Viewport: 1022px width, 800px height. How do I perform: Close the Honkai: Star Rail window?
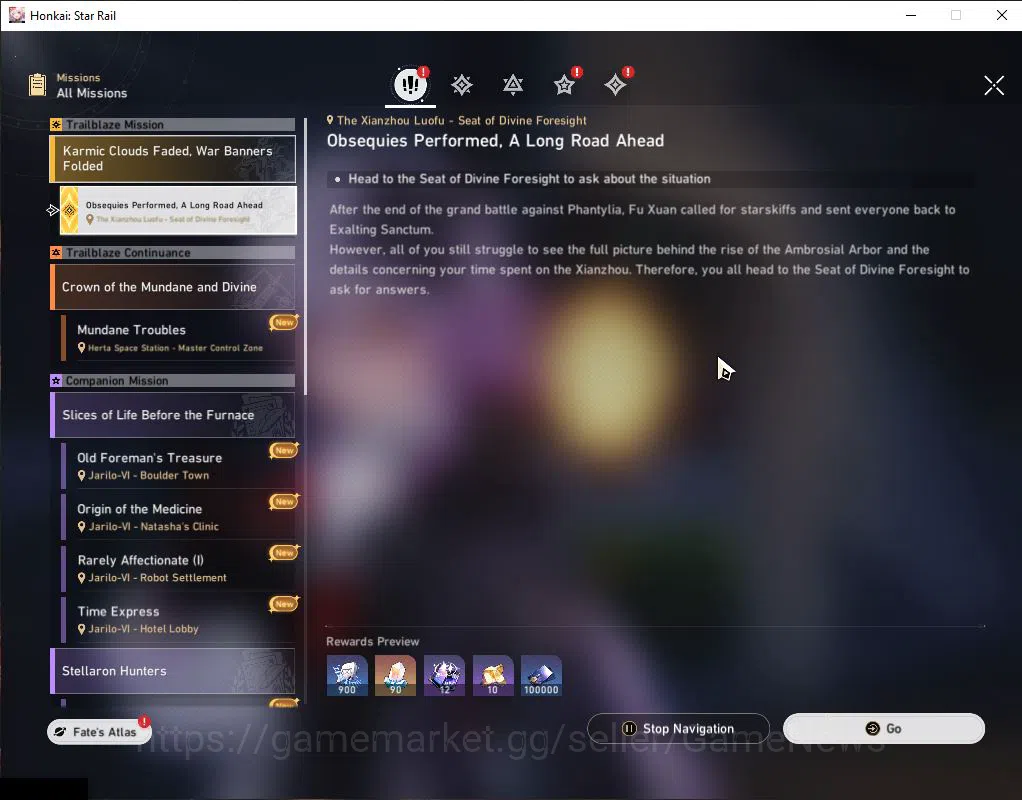tap(1002, 15)
